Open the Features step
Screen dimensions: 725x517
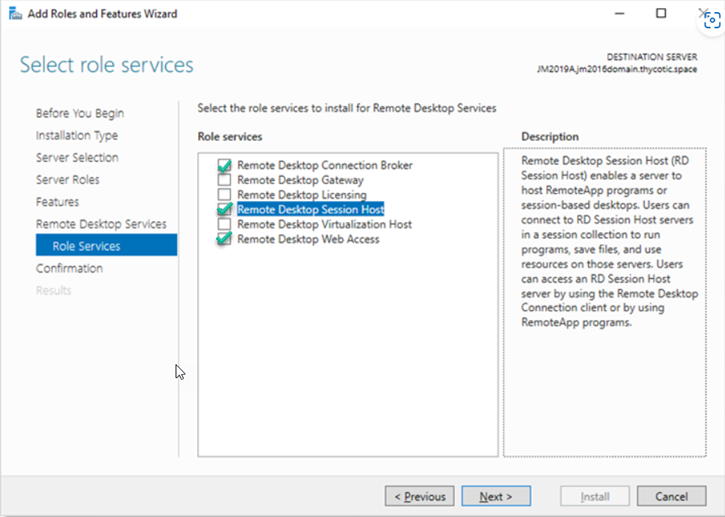pyautogui.click(x=57, y=202)
